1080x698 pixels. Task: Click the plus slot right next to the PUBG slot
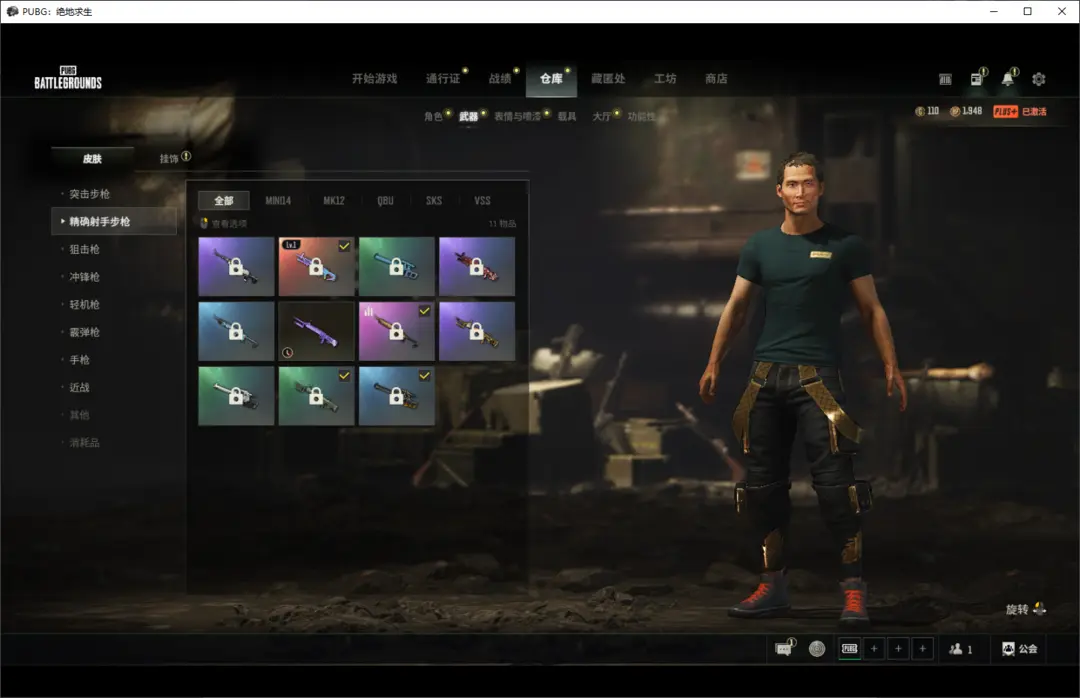pyautogui.click(x=874, y=648)
